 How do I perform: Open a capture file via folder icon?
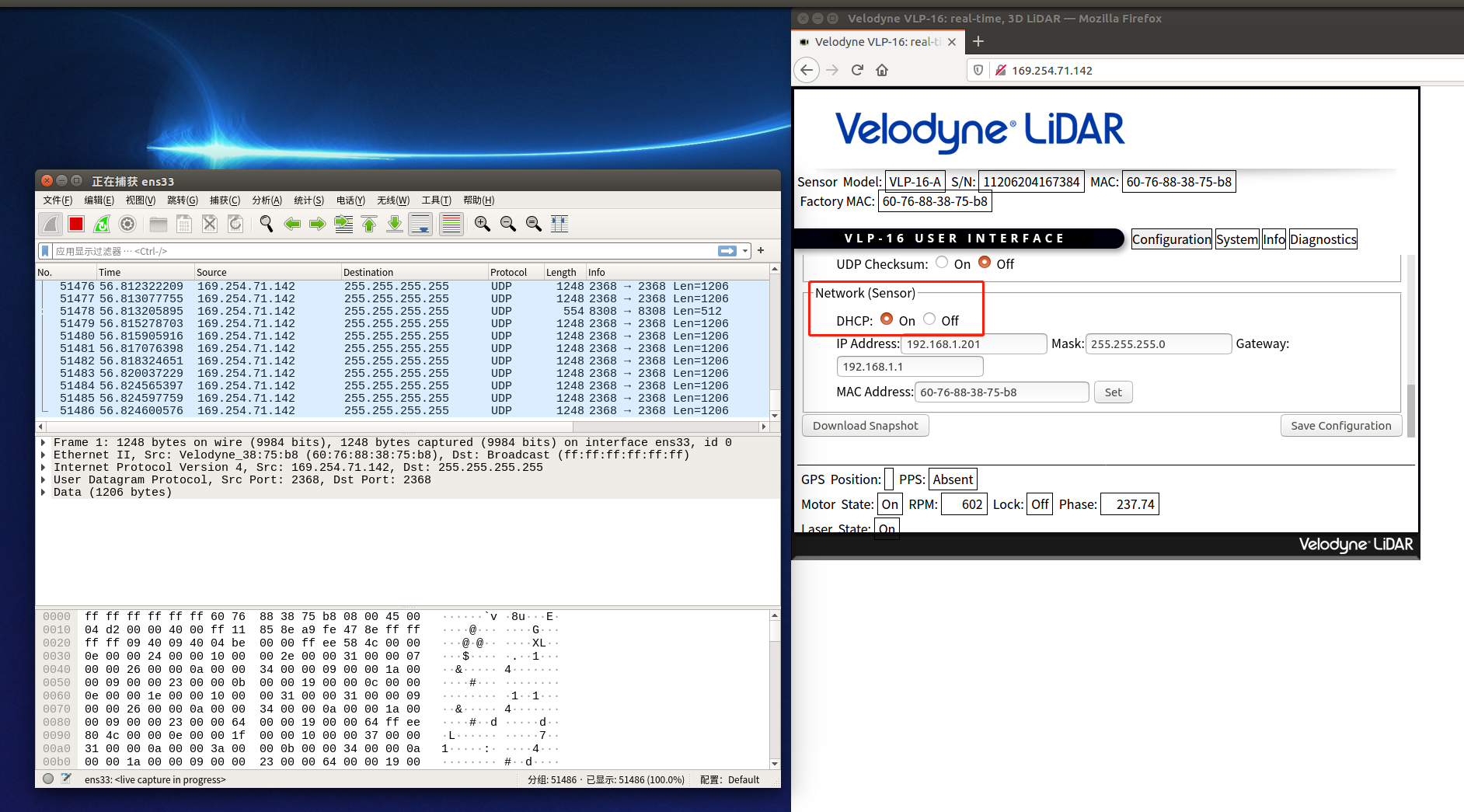[x=159, y=224]
